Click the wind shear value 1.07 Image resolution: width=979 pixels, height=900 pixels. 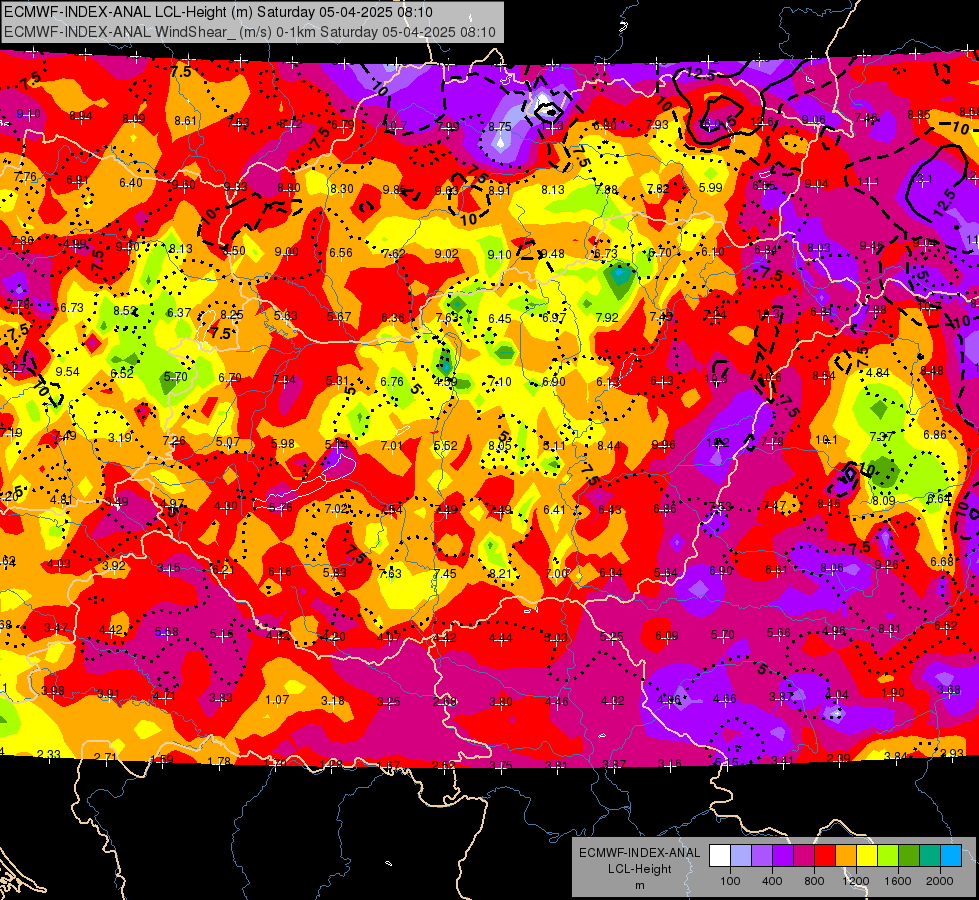(277, 700)
